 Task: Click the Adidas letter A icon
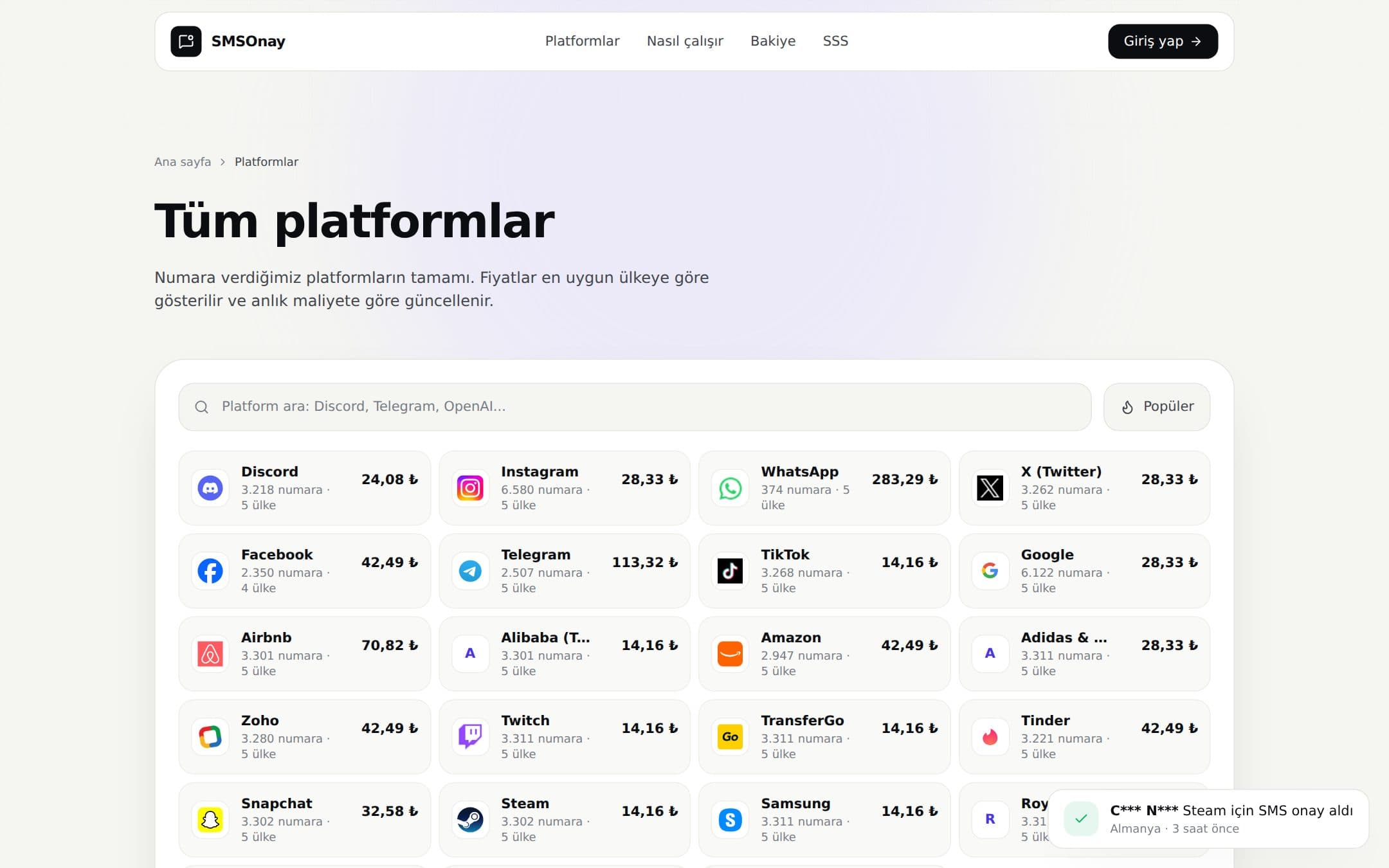click(x=990, y=654)
